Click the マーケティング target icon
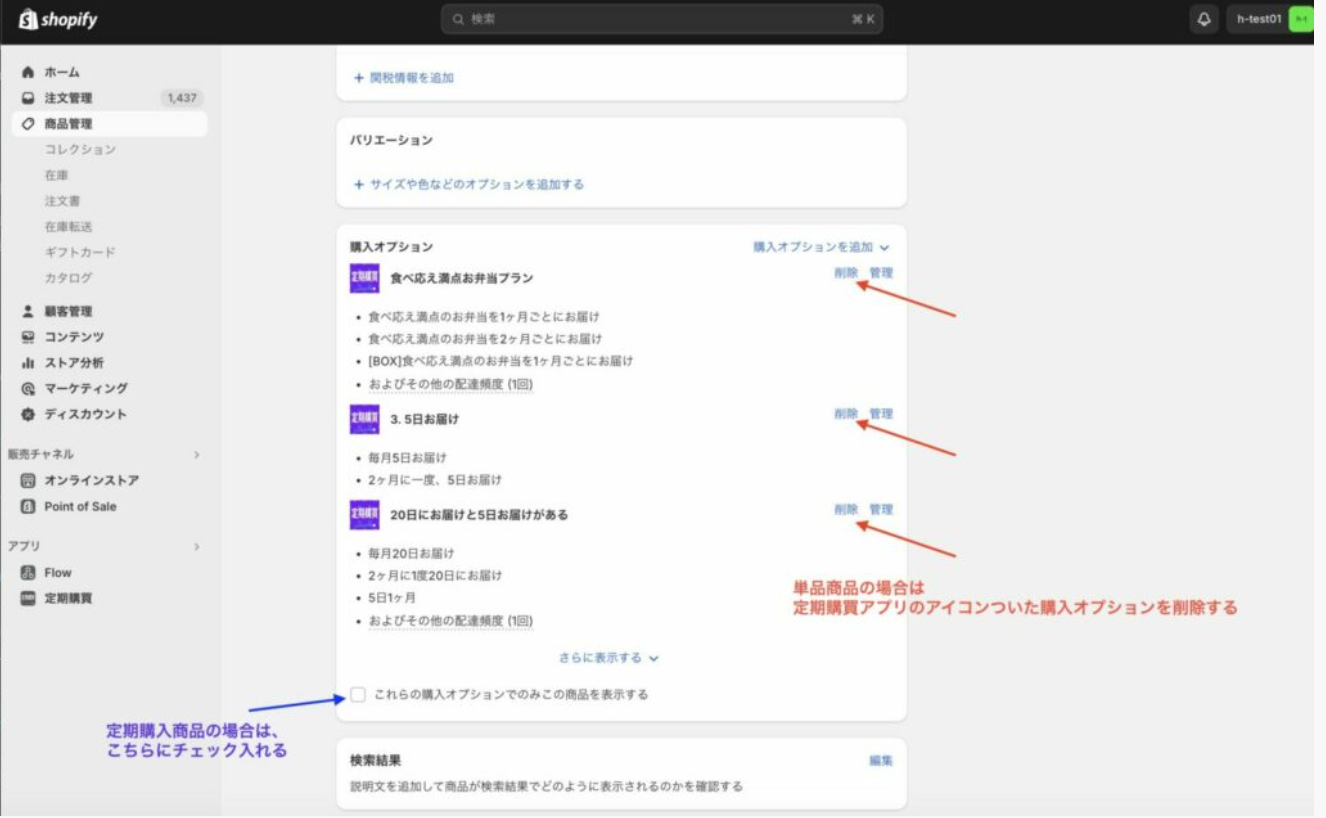This screenshot has width=1326, height=818. point(28,388)
